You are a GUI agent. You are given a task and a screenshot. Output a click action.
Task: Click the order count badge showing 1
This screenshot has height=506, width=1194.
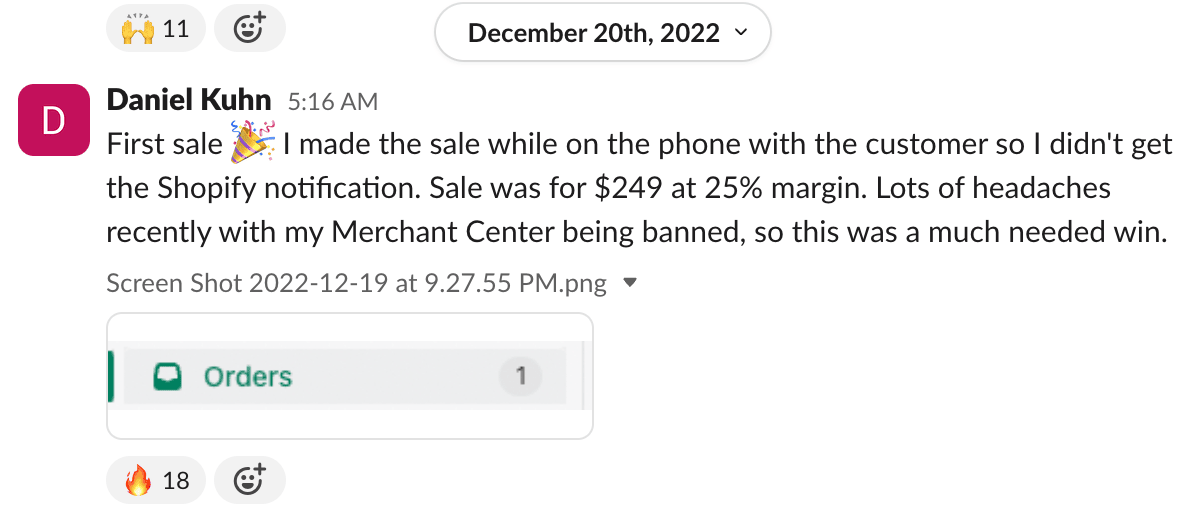pos(520,377)
